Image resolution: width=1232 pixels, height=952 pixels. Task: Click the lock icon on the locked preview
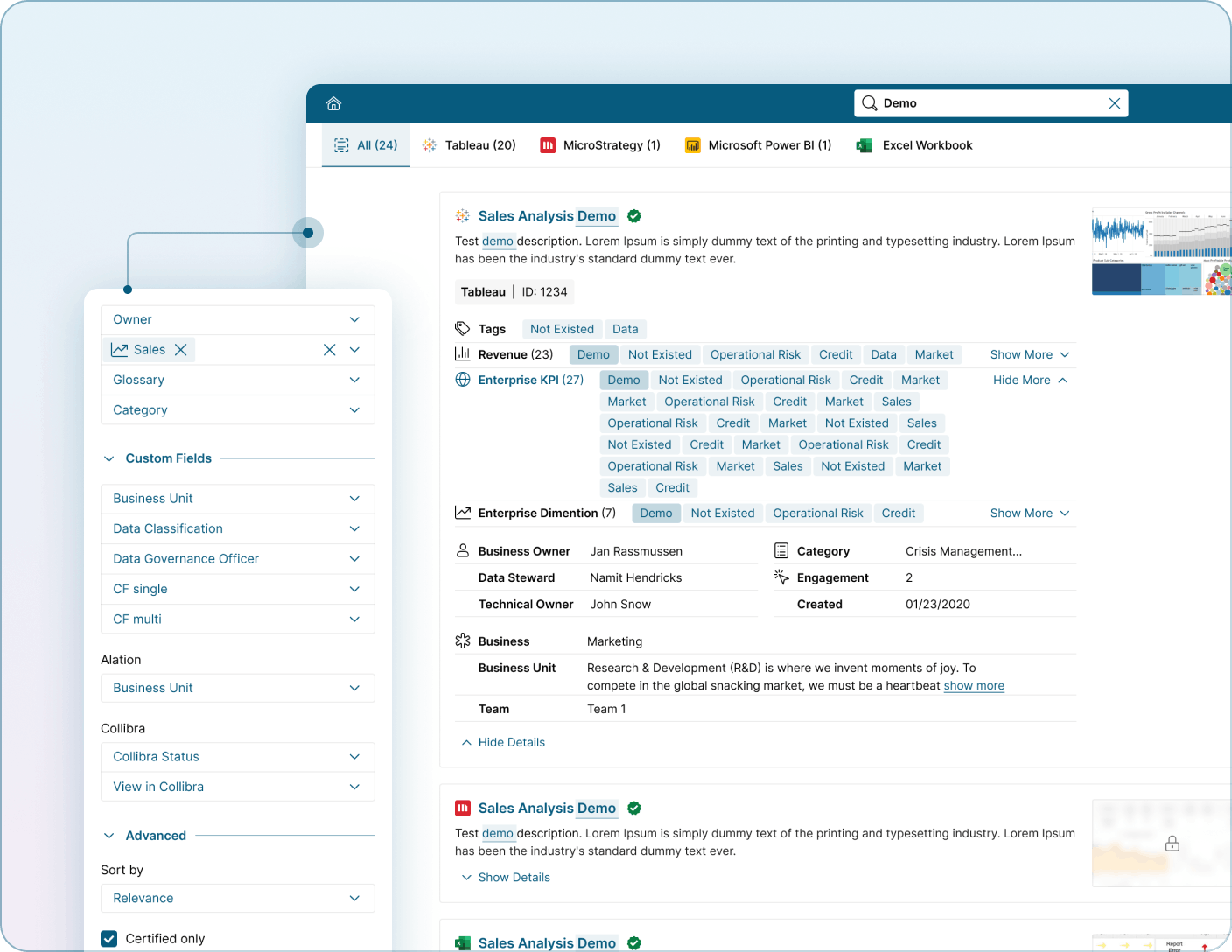pos(1172,843)
